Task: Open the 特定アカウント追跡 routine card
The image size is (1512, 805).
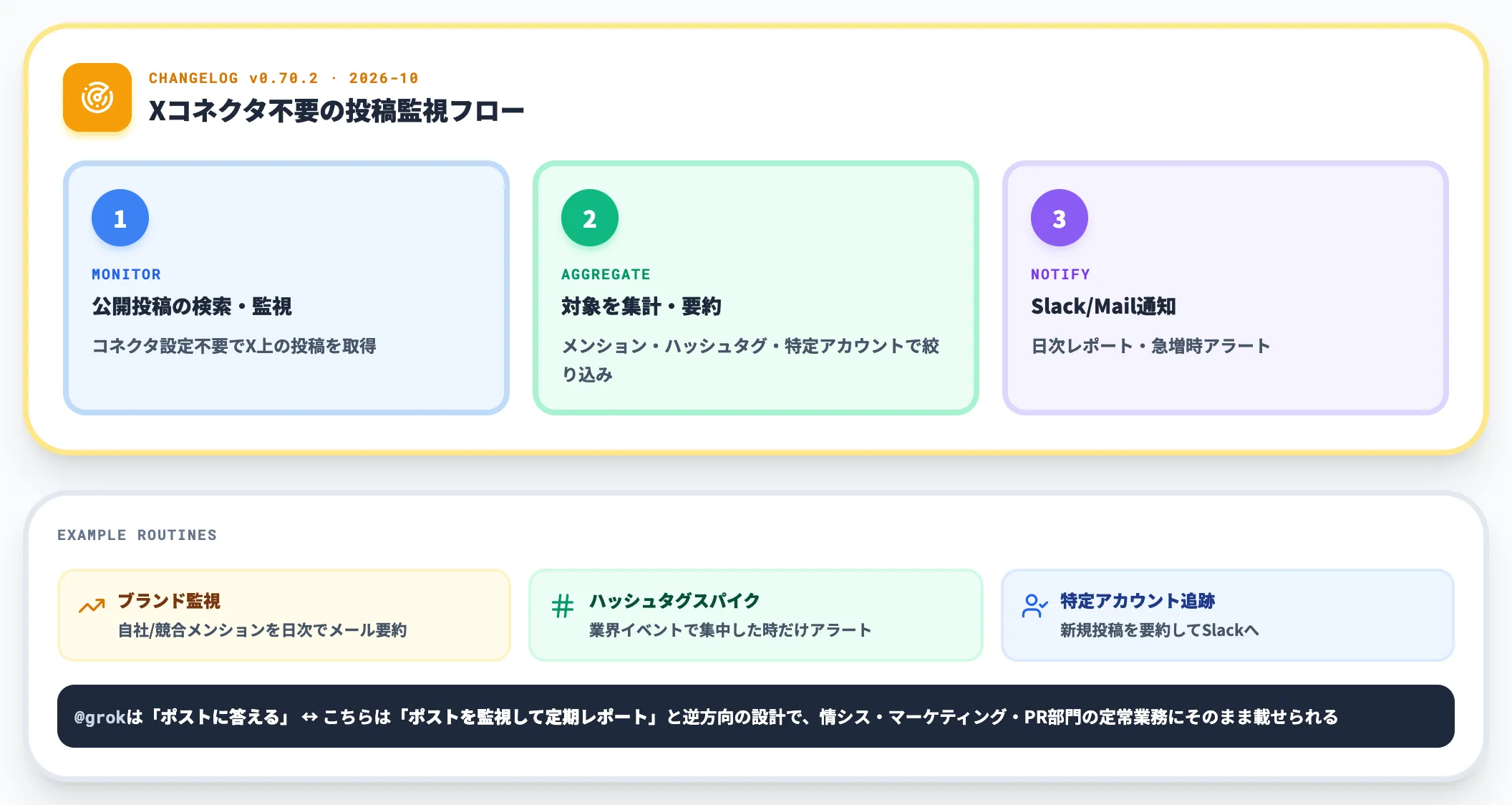Action: click(x=1227, y=615)
